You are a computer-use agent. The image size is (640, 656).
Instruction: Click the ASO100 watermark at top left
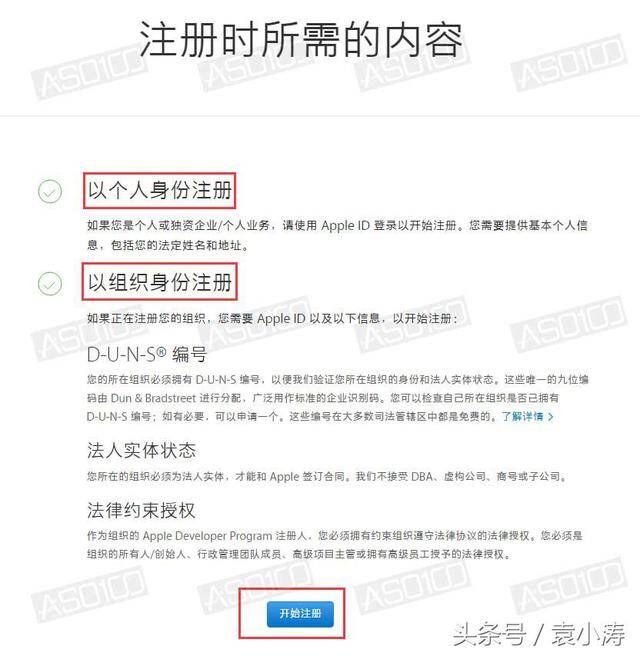(x=89, y=72)
